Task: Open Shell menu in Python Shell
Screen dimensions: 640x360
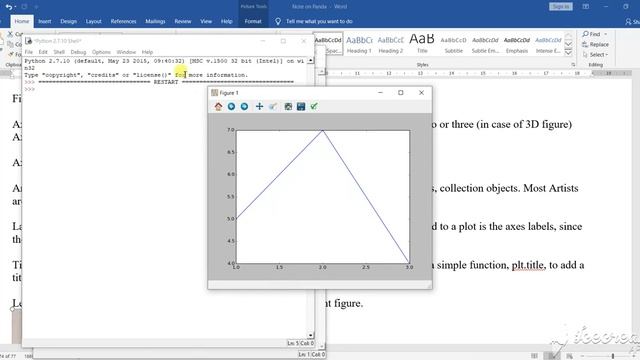Action: pyautogui.click(x=59, y=52)
